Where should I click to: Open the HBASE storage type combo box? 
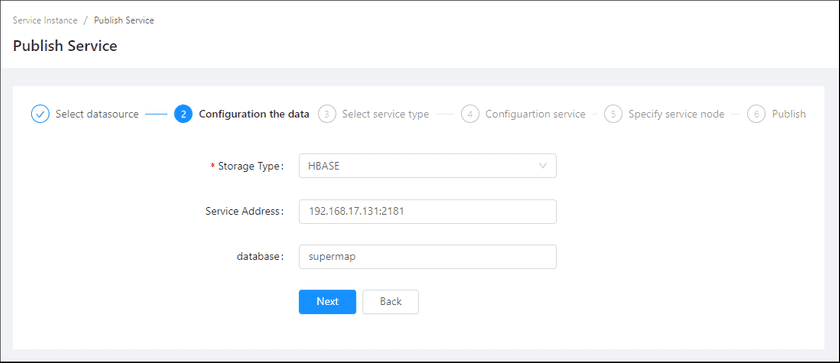428,166
